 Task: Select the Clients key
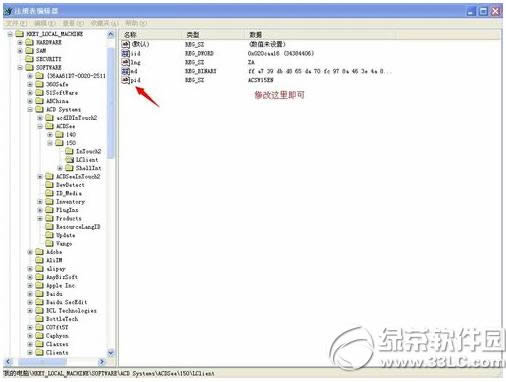pyautogui.click(x=57, y=352)
